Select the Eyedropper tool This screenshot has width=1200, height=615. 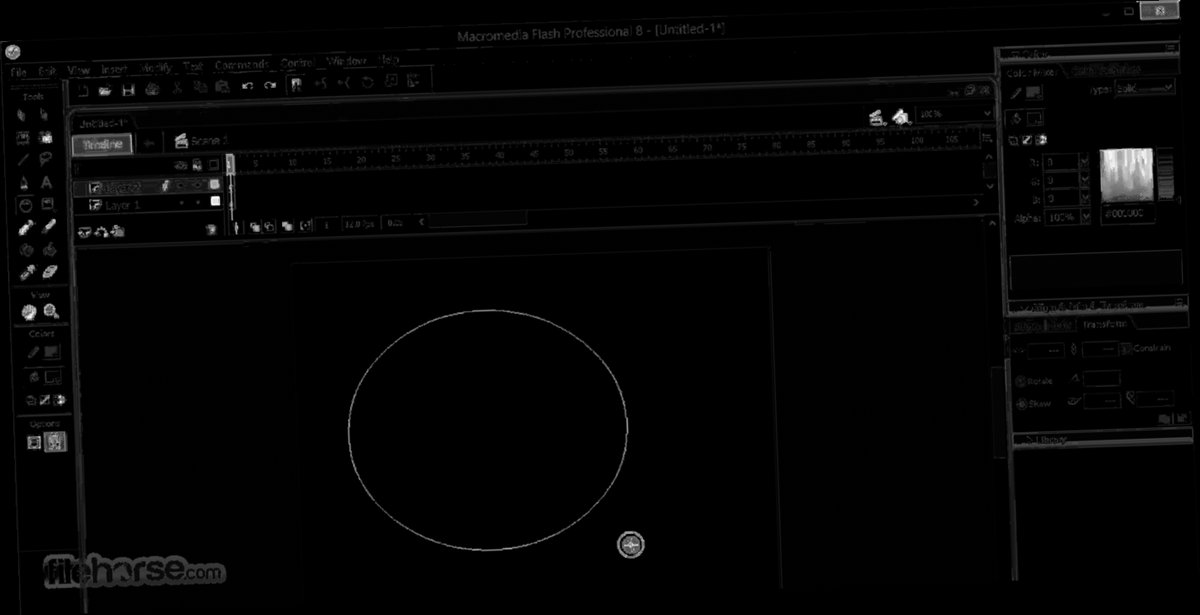[28, 272]
